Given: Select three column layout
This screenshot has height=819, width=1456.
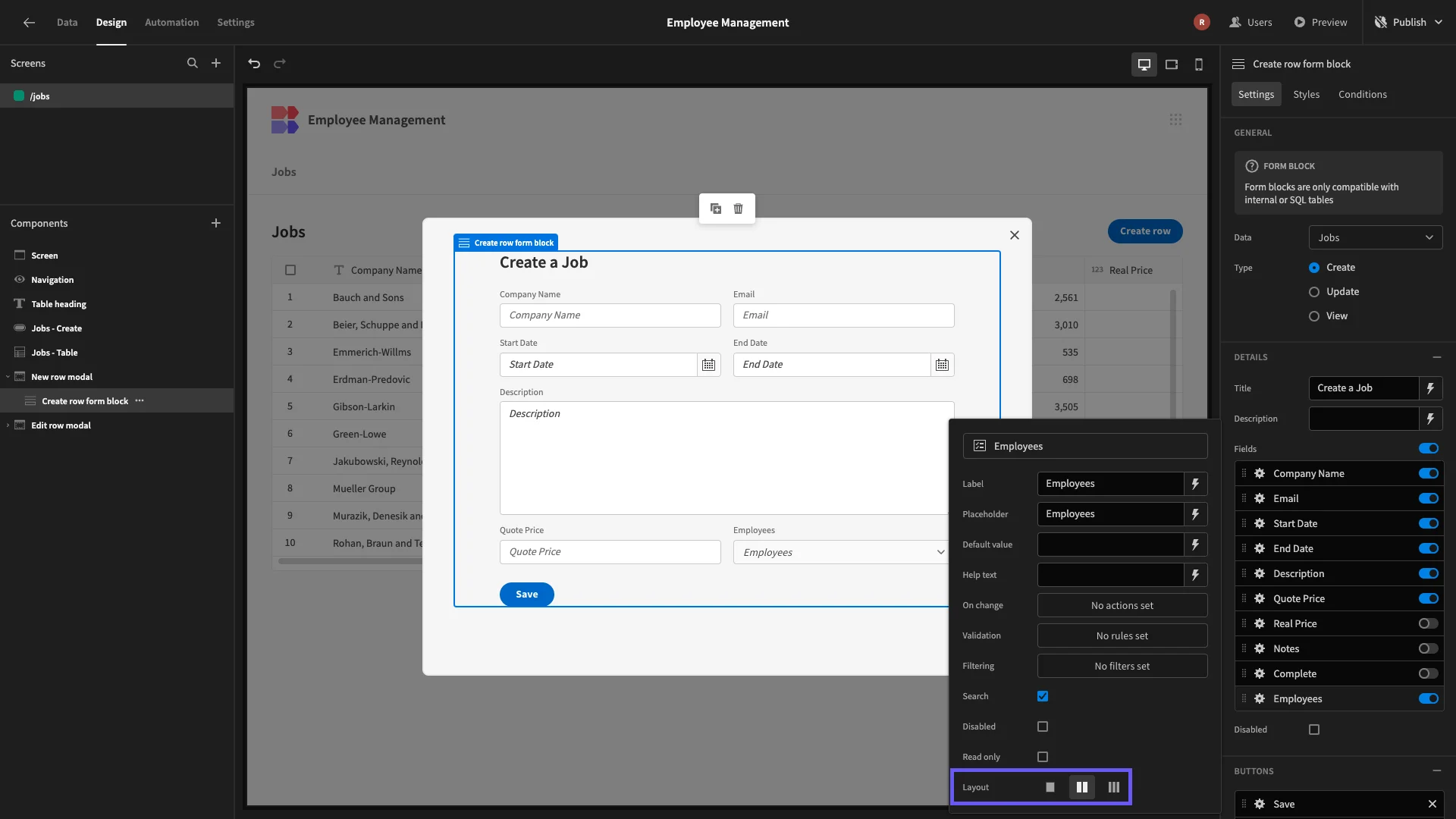Looking at the screenshot, I should pos(1114,787).
